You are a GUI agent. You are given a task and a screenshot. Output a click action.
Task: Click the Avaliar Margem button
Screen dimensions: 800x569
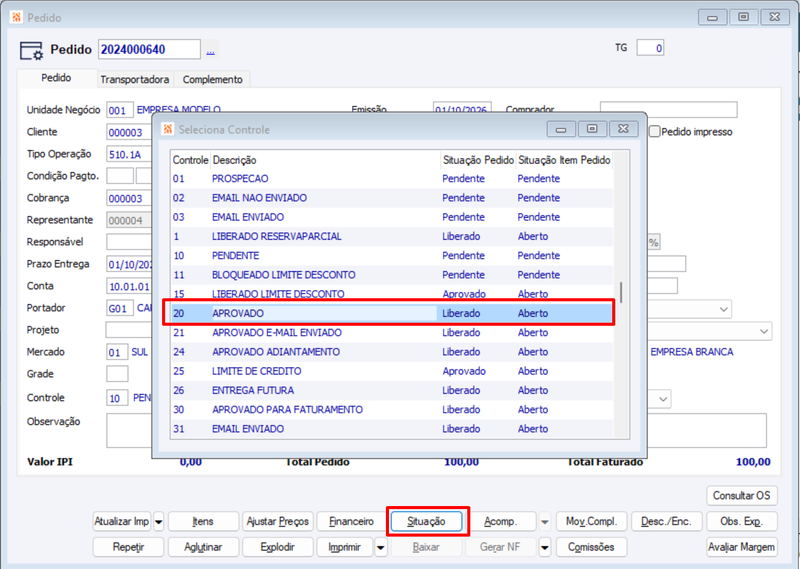pyautogui.click(x=742, y=547)
